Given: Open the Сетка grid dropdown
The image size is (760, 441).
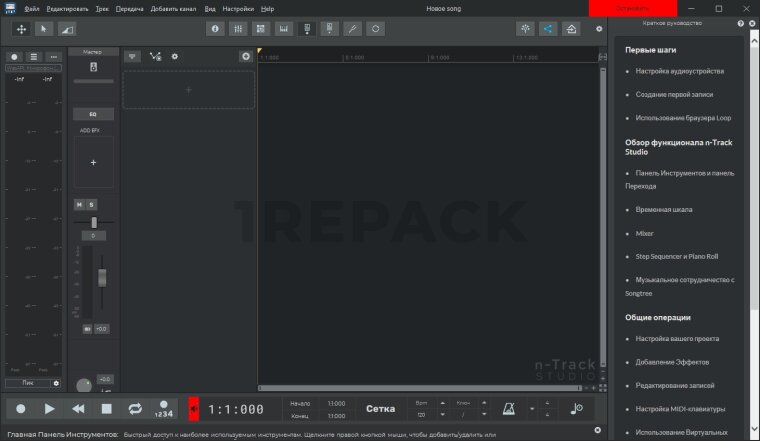Looking at the screenshot, I should click(x=380, y=409).
